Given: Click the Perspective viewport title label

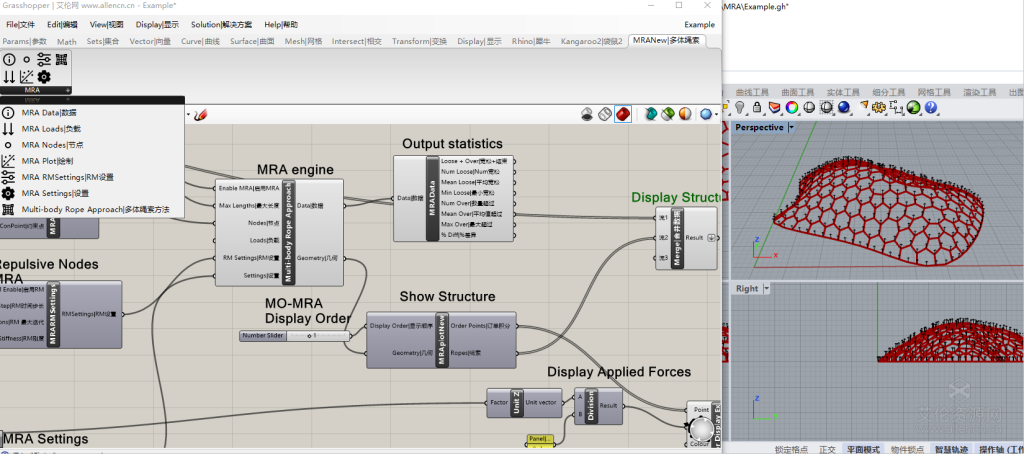Looking at the screenshot, I should [x=760, y=127].
